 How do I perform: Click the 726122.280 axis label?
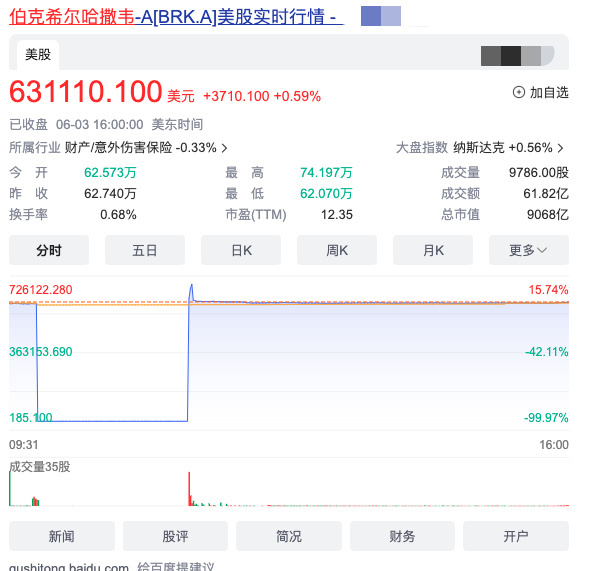tap(41, 290)
